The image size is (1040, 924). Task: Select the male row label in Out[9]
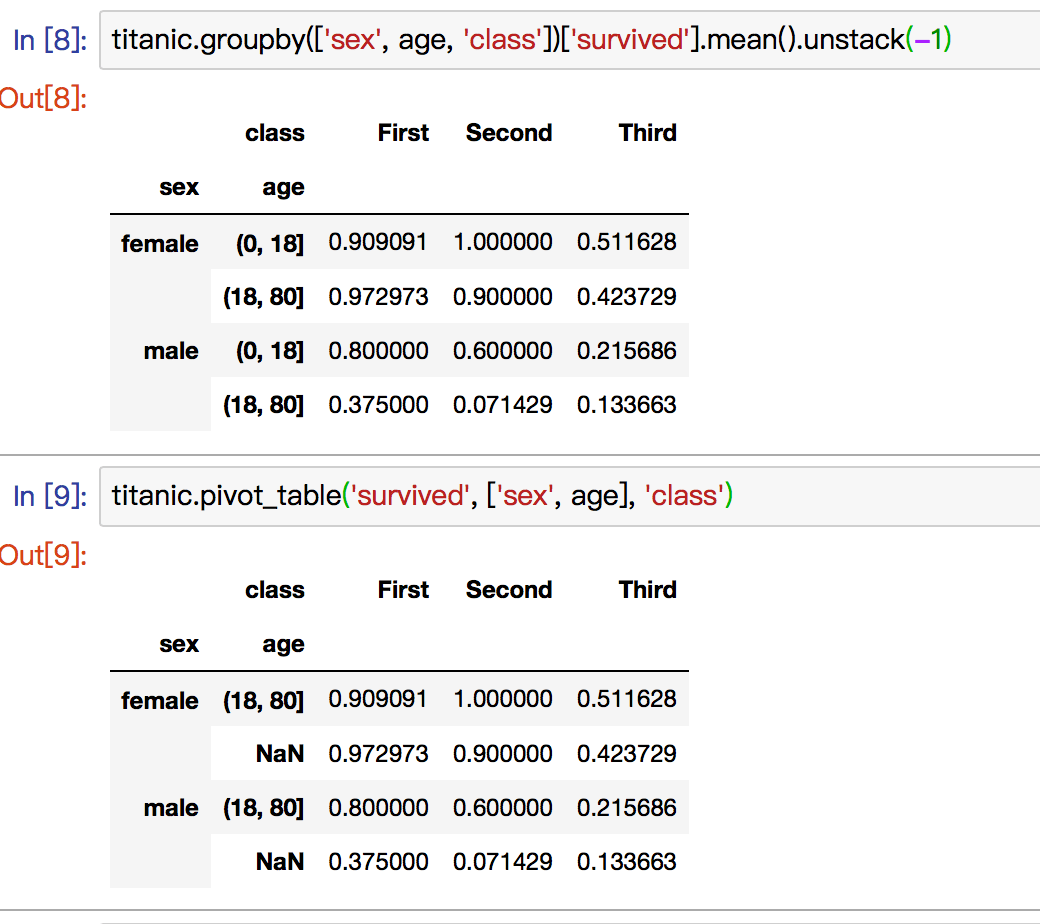point(170,807)
